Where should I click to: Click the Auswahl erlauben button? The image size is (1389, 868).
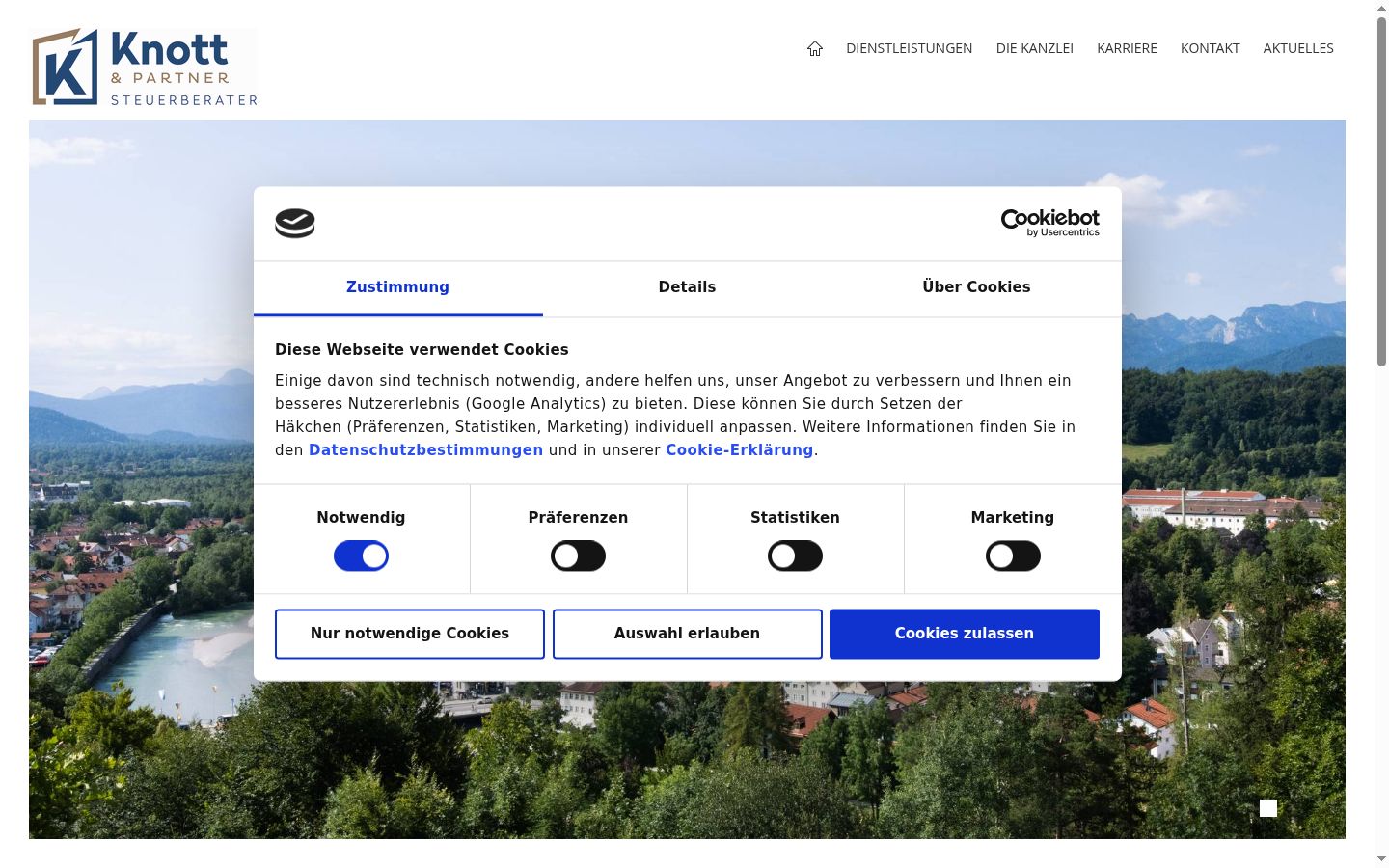tap(687, 634)
